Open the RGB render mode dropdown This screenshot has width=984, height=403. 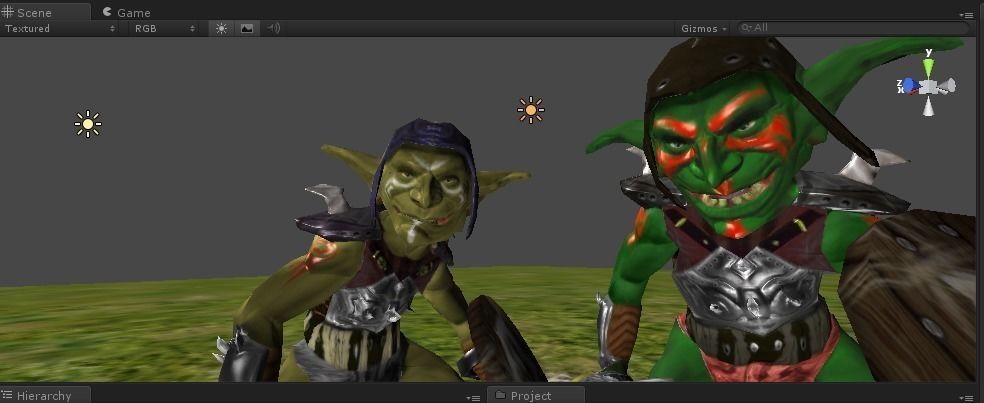click(164, 28)
